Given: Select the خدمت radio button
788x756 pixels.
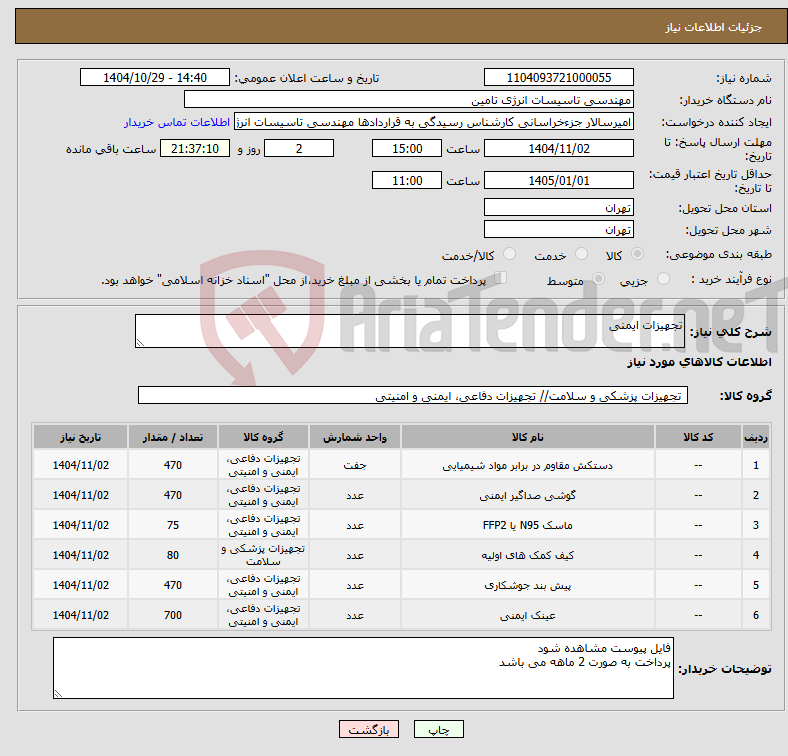Looking at the screenshot, I should [581, 254].
